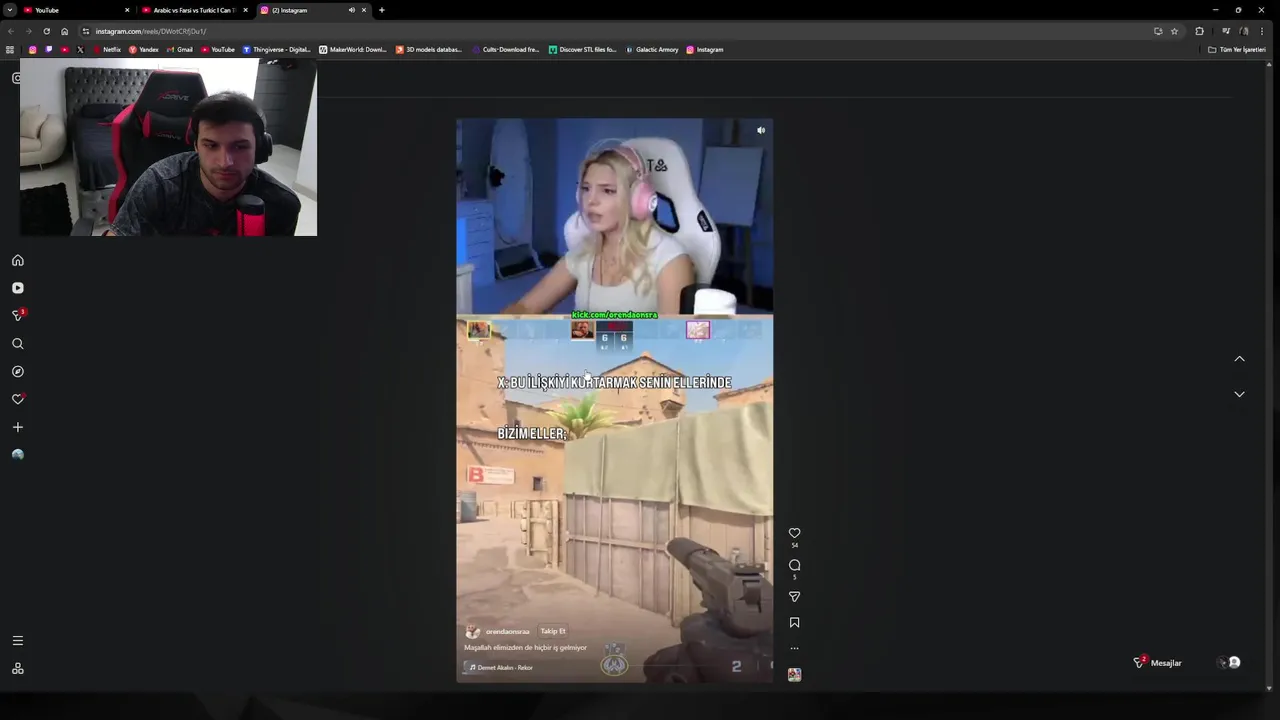This screenshot has width=1280, height=720.
Task: Open the Meta apps icon below More menu
Action: tap(17, 668)
